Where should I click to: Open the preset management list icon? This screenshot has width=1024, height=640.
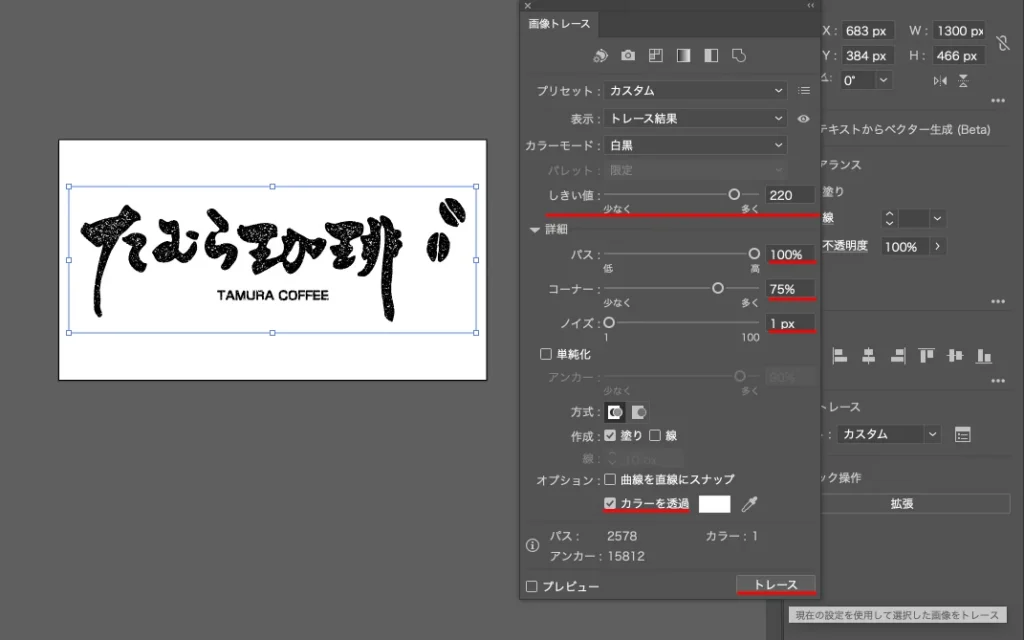804,91
